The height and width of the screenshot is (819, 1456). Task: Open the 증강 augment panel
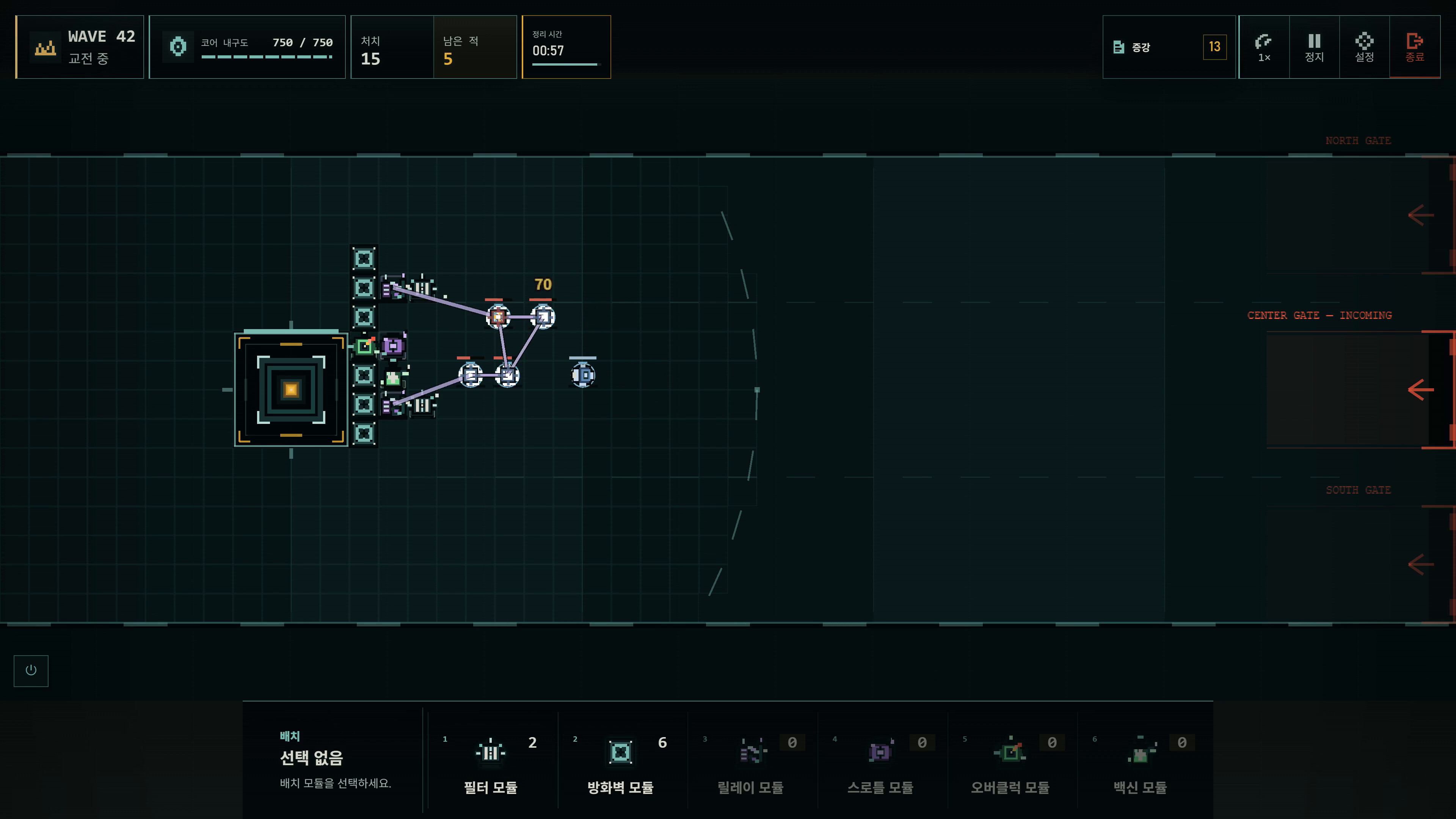point(1169,47)
